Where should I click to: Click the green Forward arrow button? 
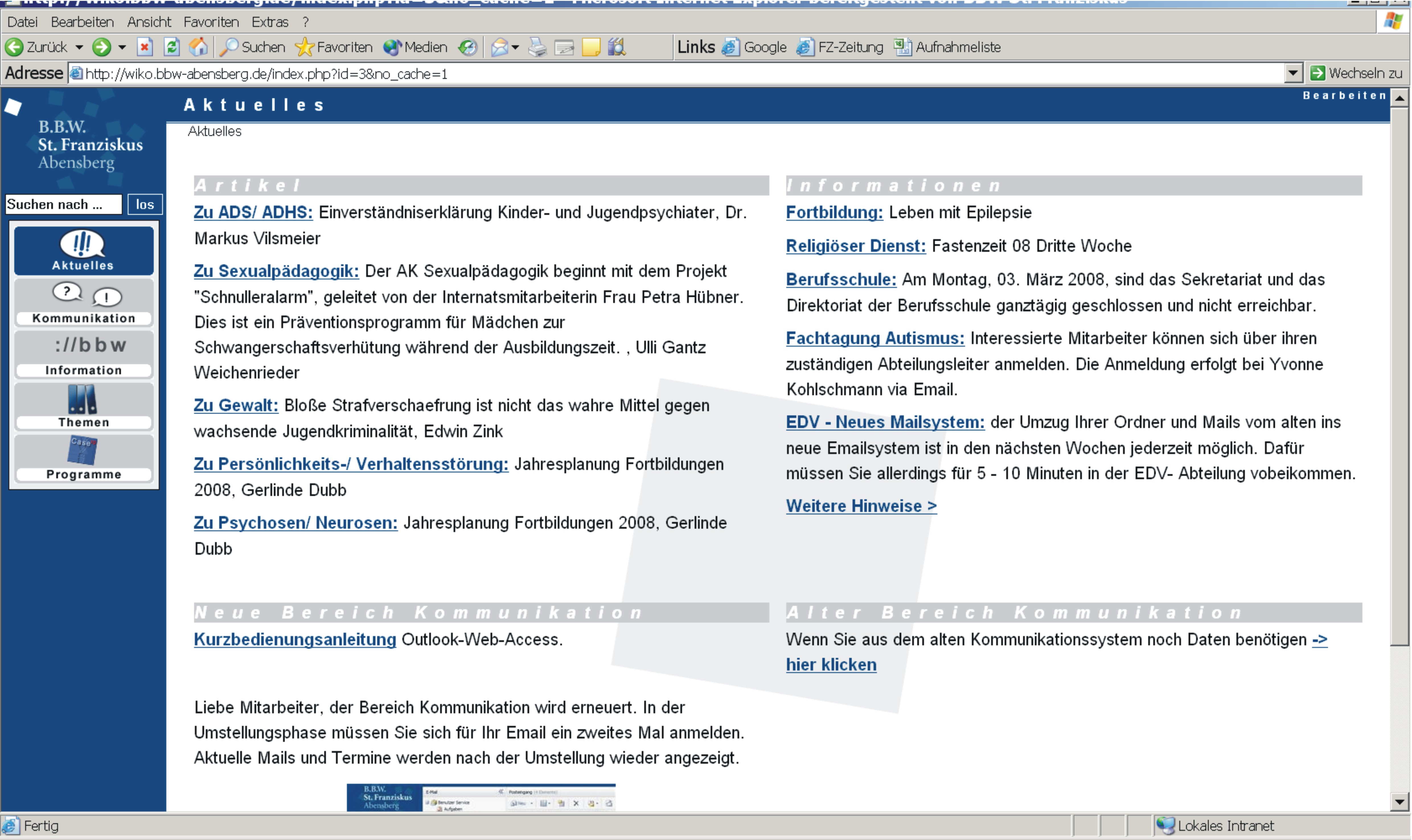102,47
